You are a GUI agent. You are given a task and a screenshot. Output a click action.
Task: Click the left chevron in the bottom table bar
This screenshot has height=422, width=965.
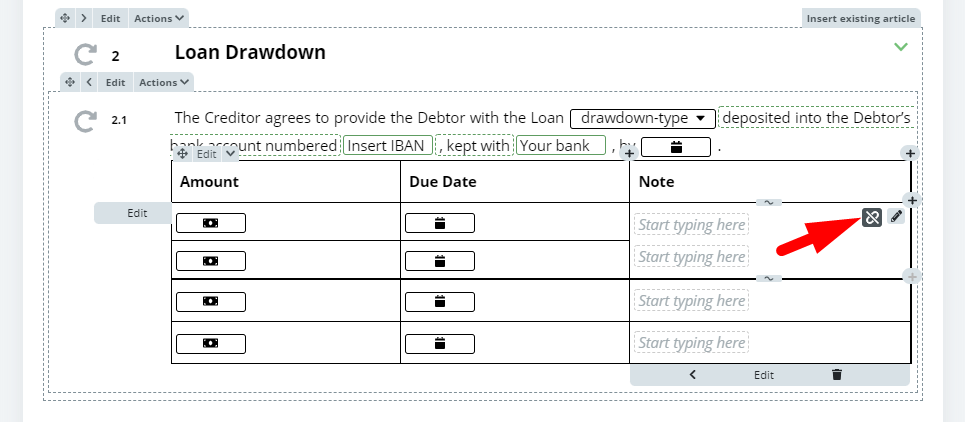click(692, 375)
